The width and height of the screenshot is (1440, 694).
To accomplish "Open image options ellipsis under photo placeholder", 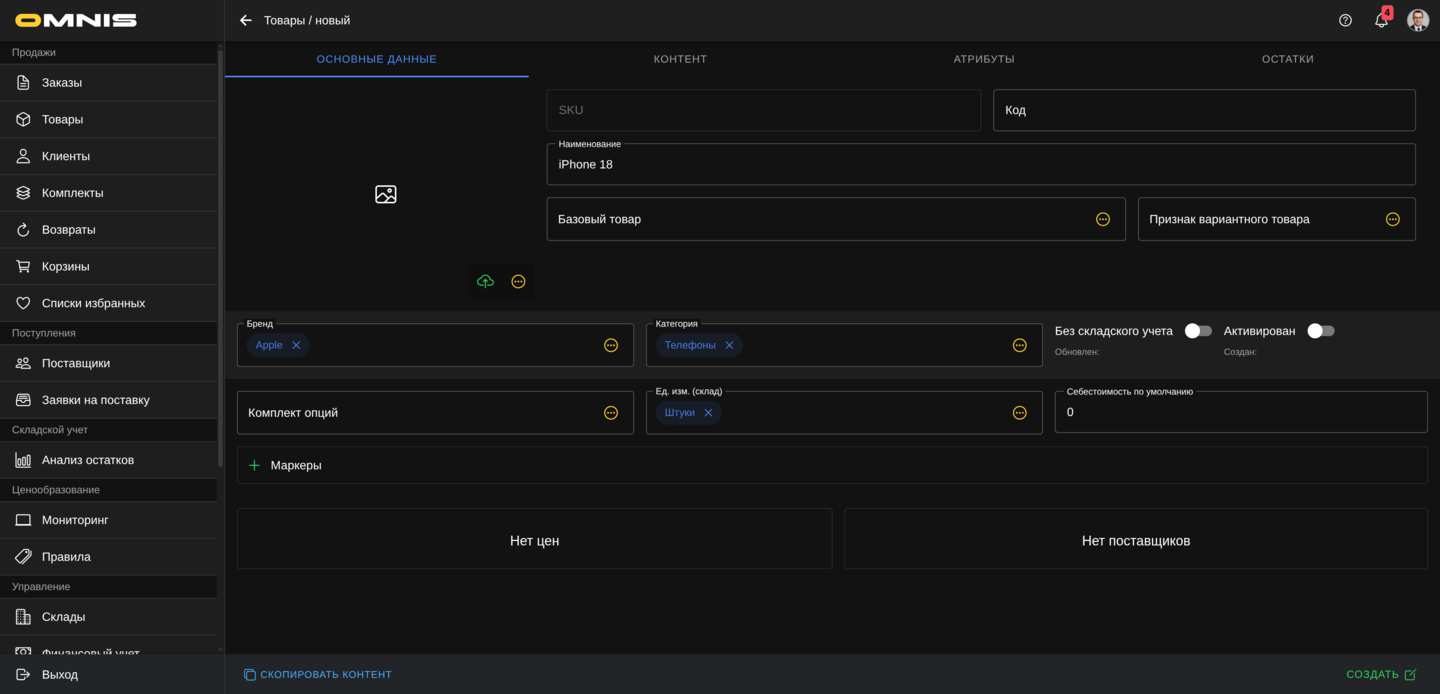I will coord(518,282).
